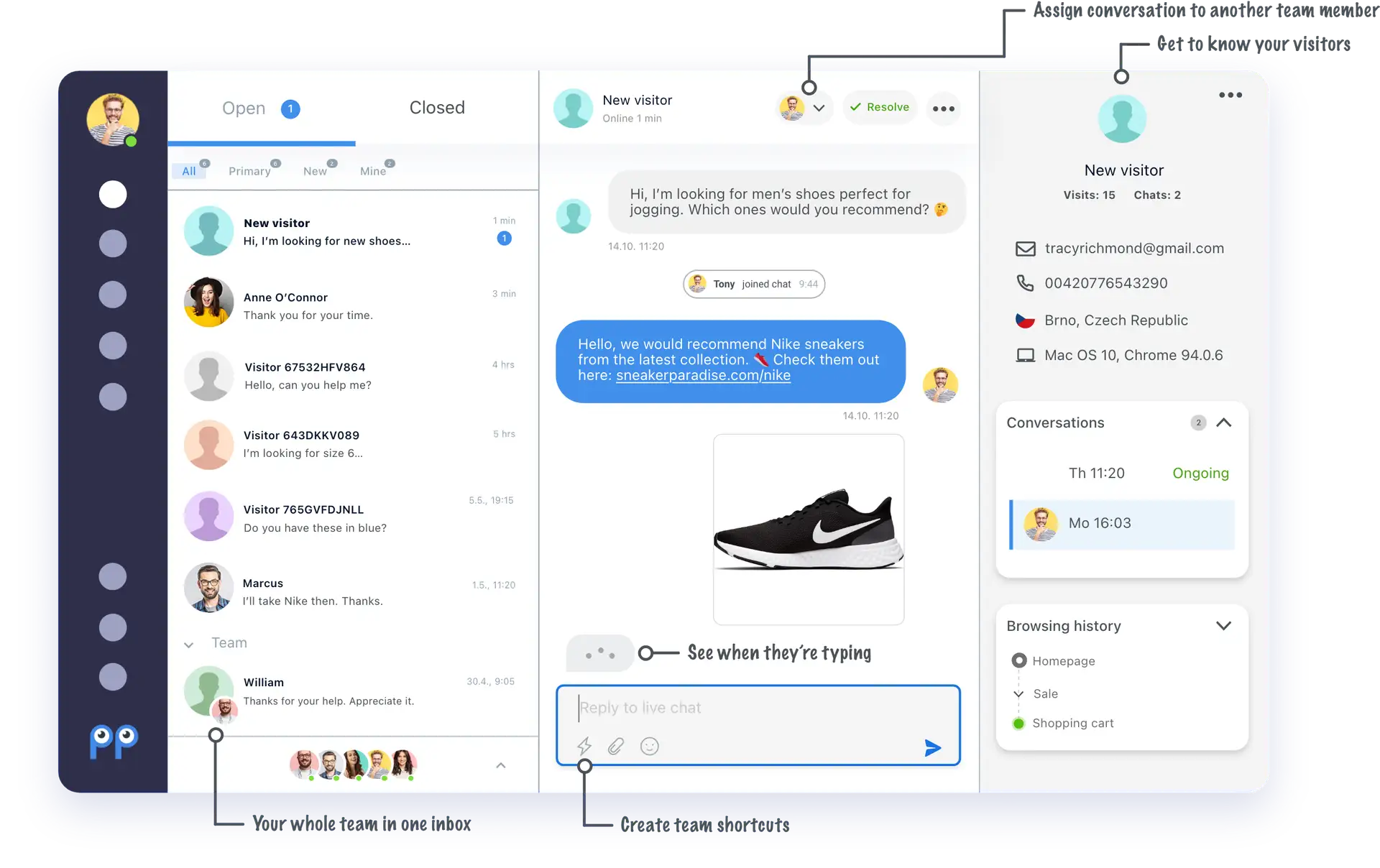1380x868 pixels.
Task: Open the Mo 16:03 conversation entry
Action: [x=1122, y=525]
